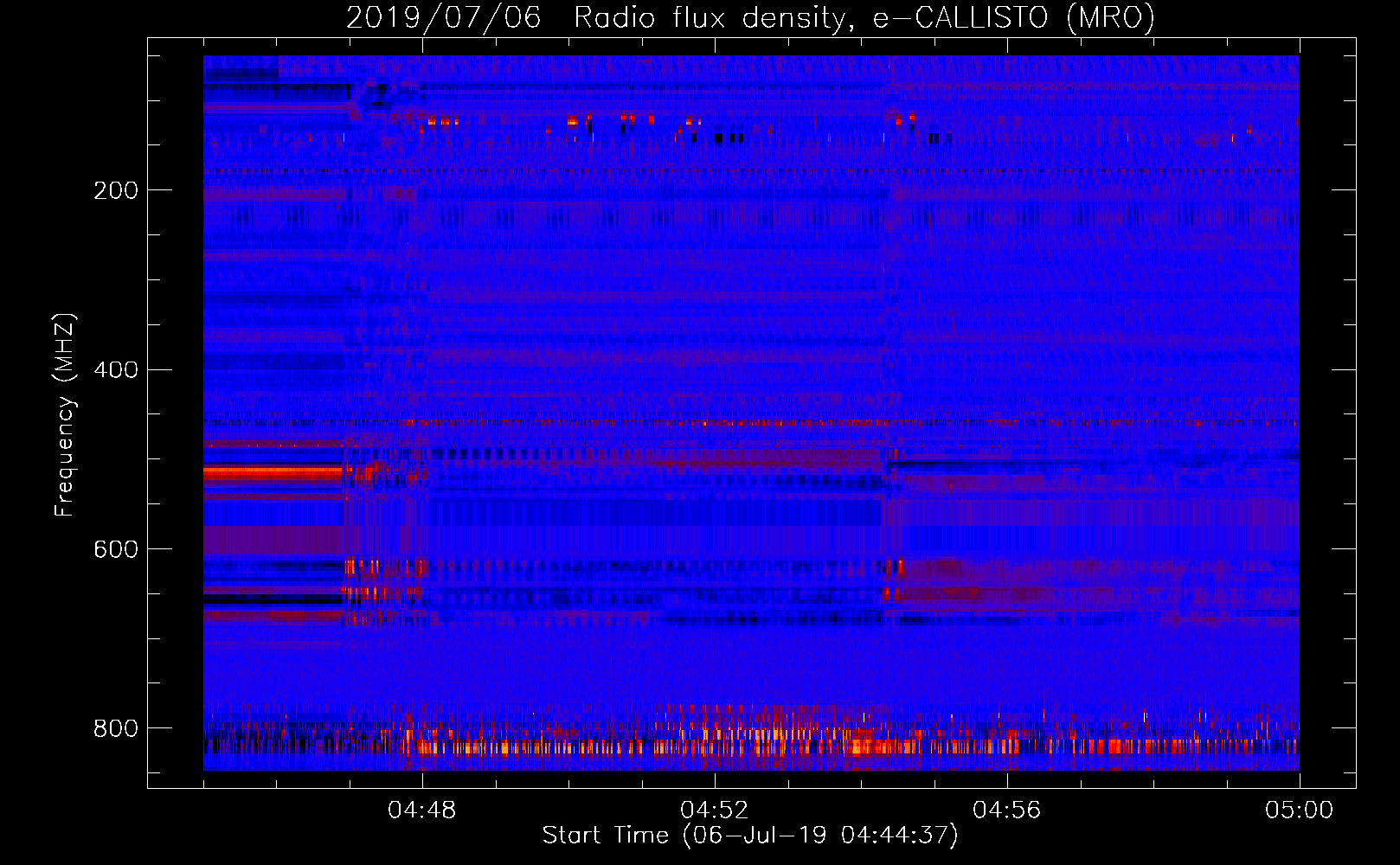This screenshot has height=865, width=1400.
Task: Click the '600' frequency tick label
Action: point(116,550)
